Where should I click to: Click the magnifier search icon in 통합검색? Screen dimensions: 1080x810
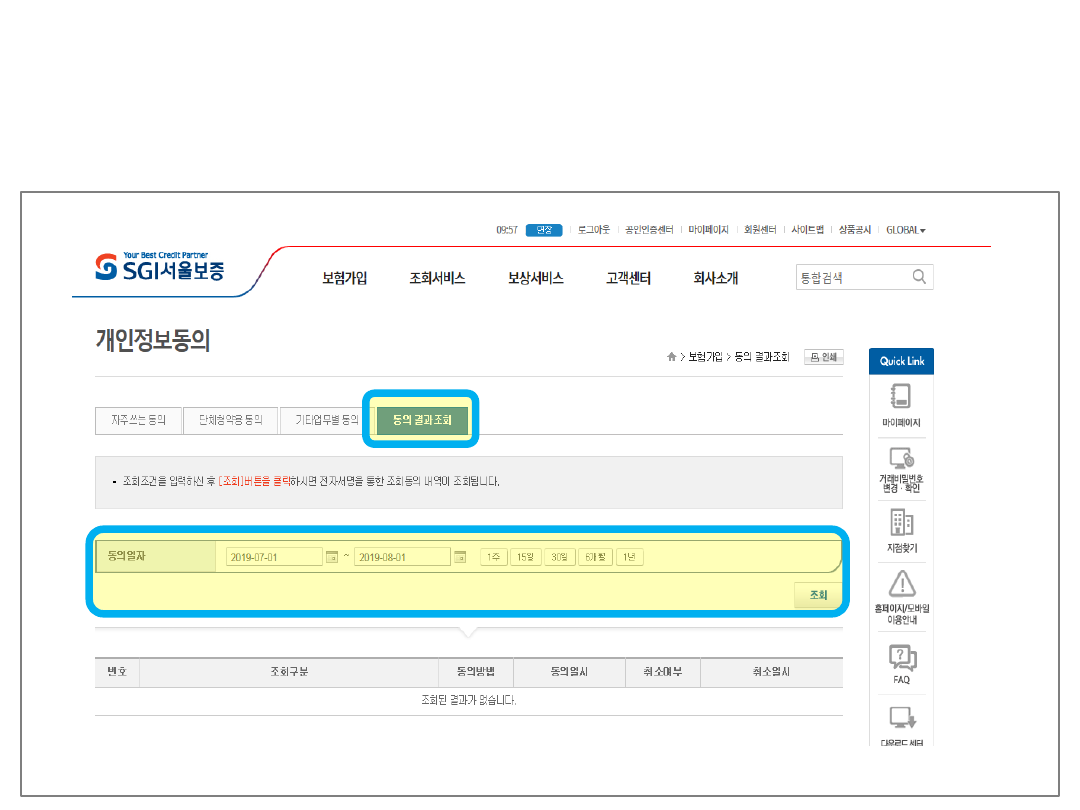[x=919, y=277]
